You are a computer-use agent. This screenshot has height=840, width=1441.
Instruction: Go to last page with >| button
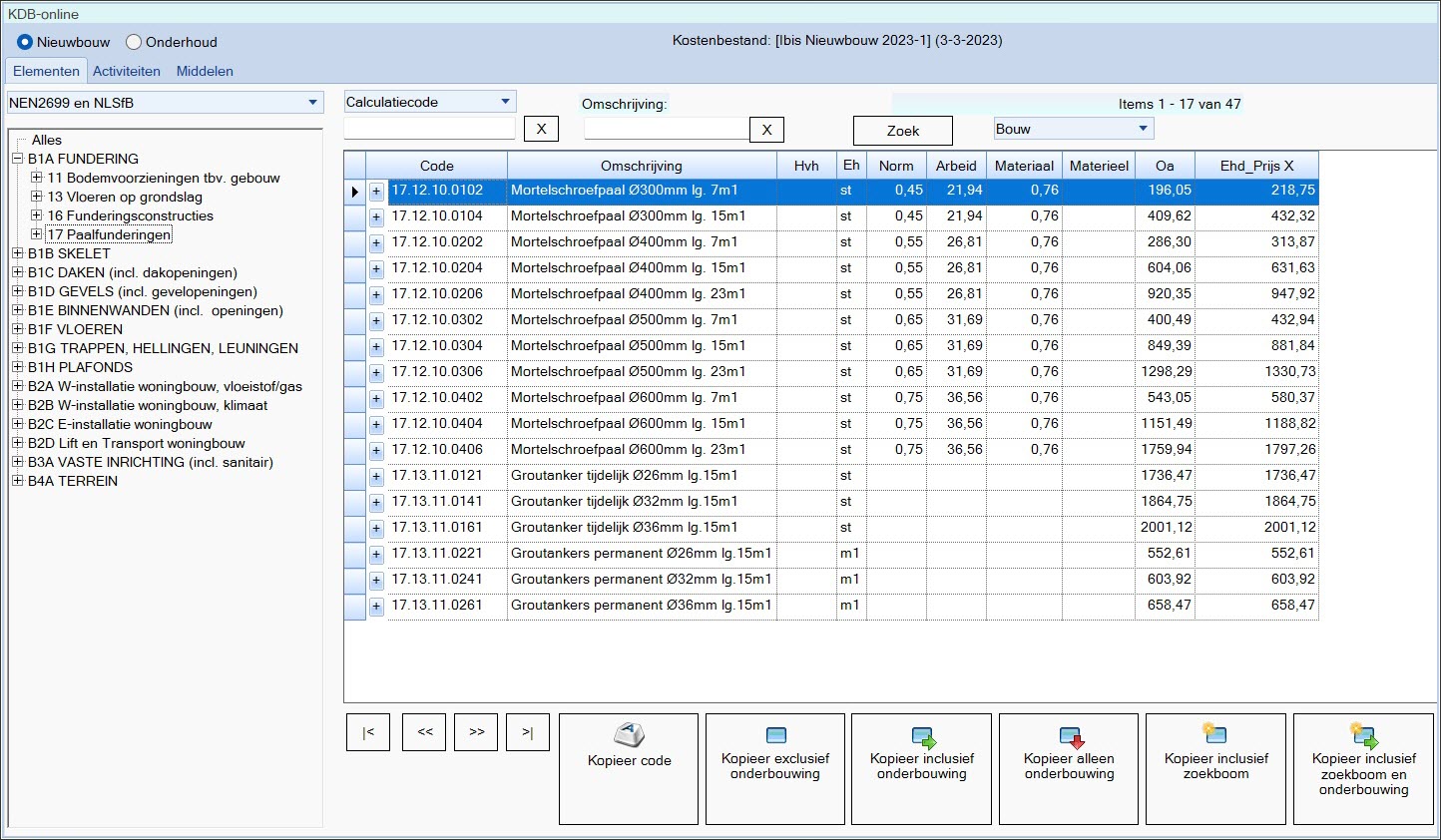tap(528, 732)
